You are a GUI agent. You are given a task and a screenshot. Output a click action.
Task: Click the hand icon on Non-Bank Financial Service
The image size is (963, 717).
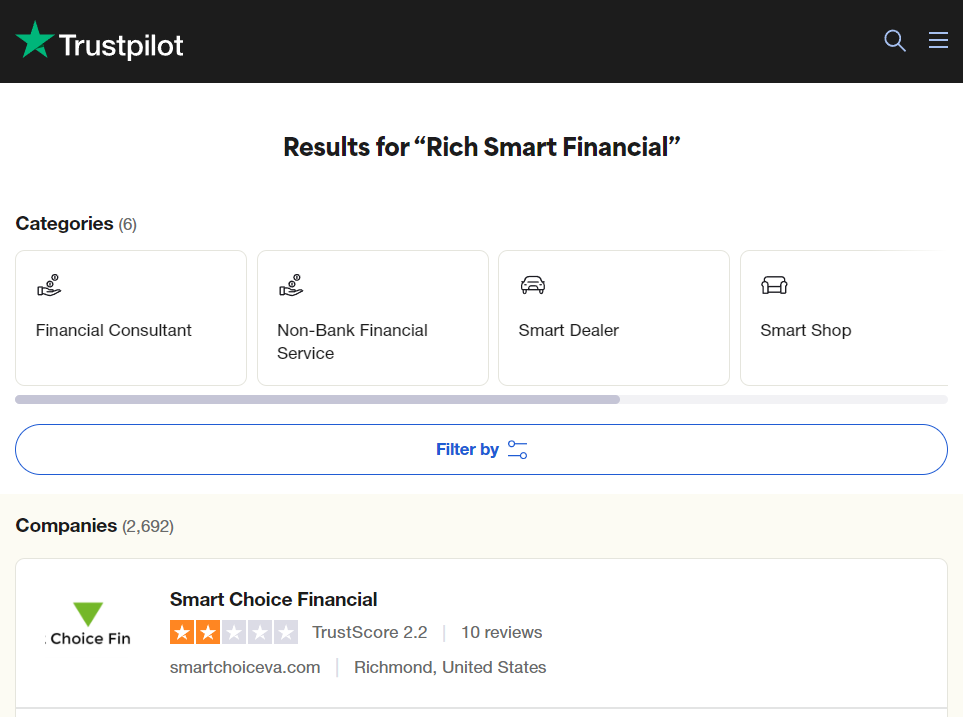(290, 285)
